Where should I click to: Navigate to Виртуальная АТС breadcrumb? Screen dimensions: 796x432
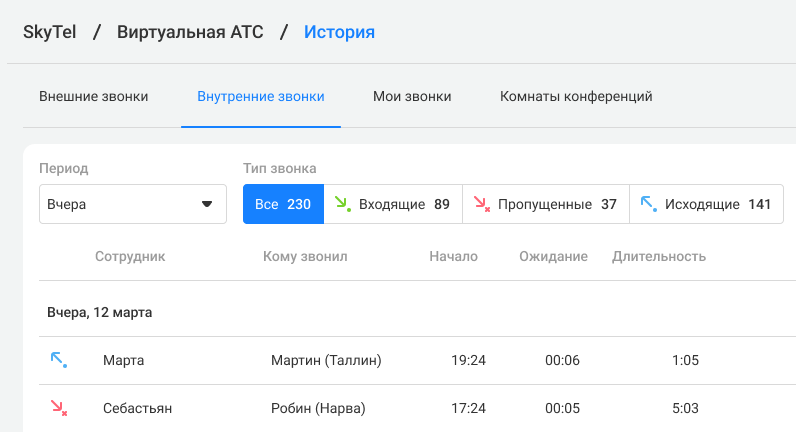tap(190, 32)
